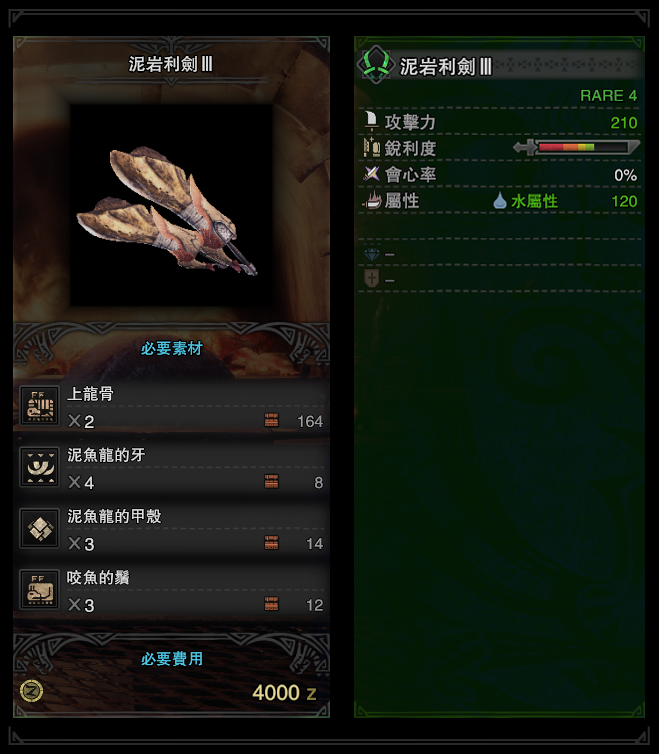
Task: Click the sharpness 銳利度 whetstone icon
Action: pos(372,148)
